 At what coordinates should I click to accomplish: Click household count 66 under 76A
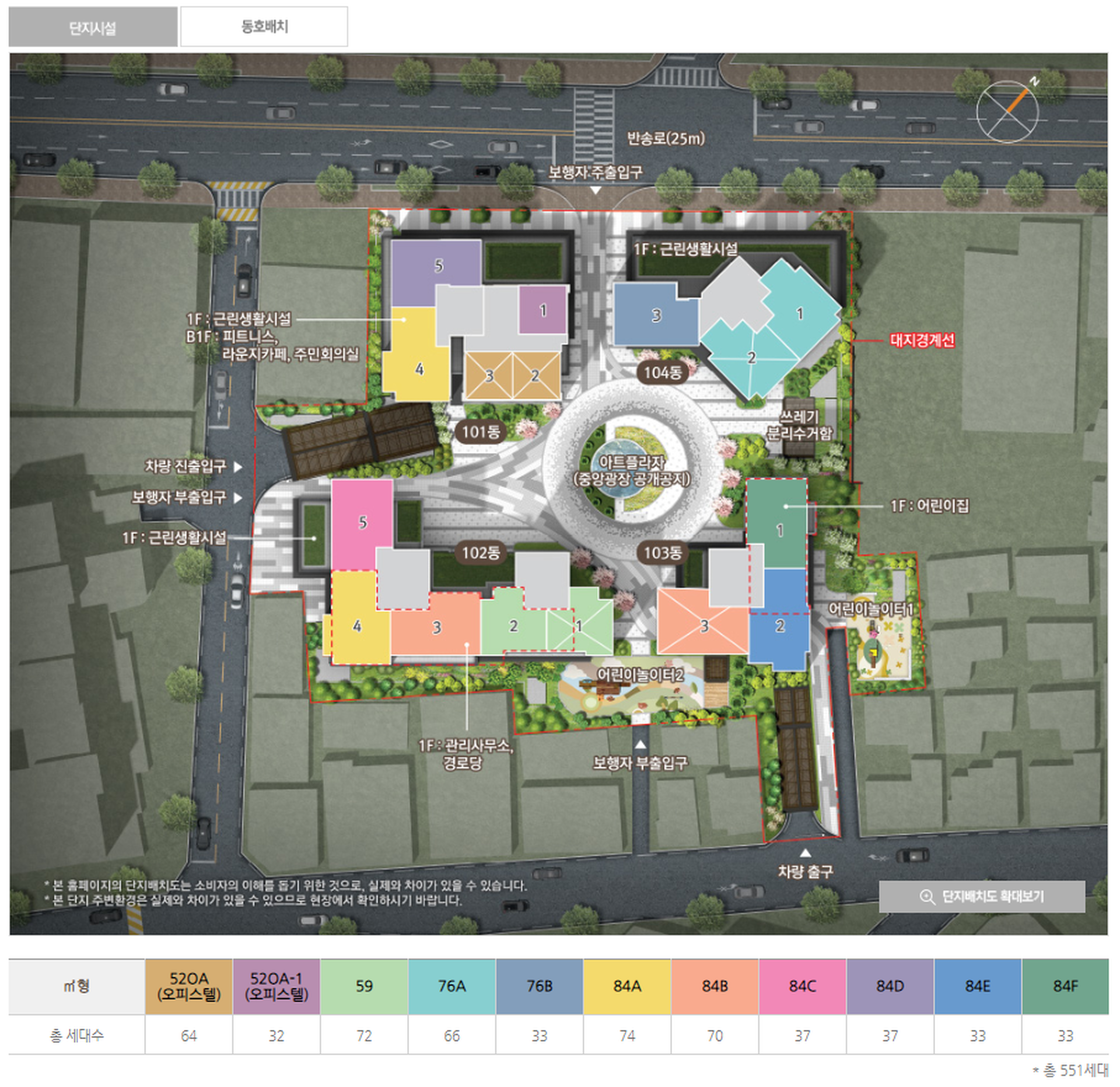click(452, 1036)
